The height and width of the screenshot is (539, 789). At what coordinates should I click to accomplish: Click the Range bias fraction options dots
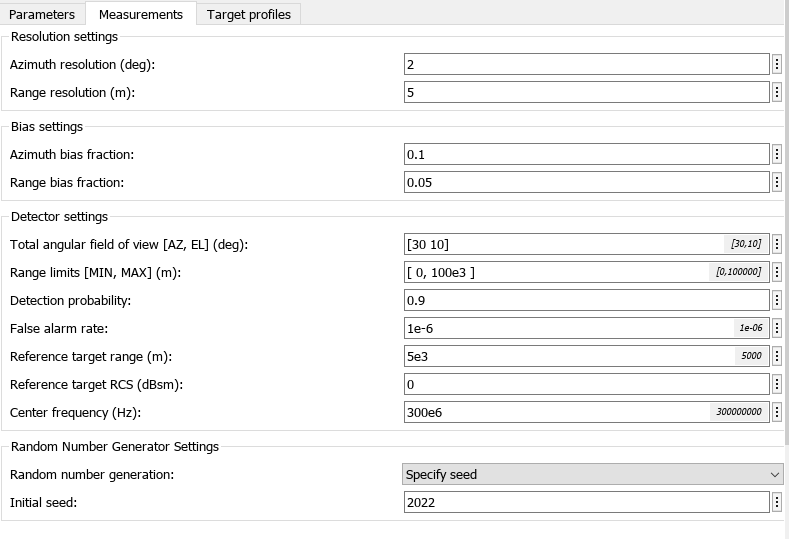coord(777,183)
